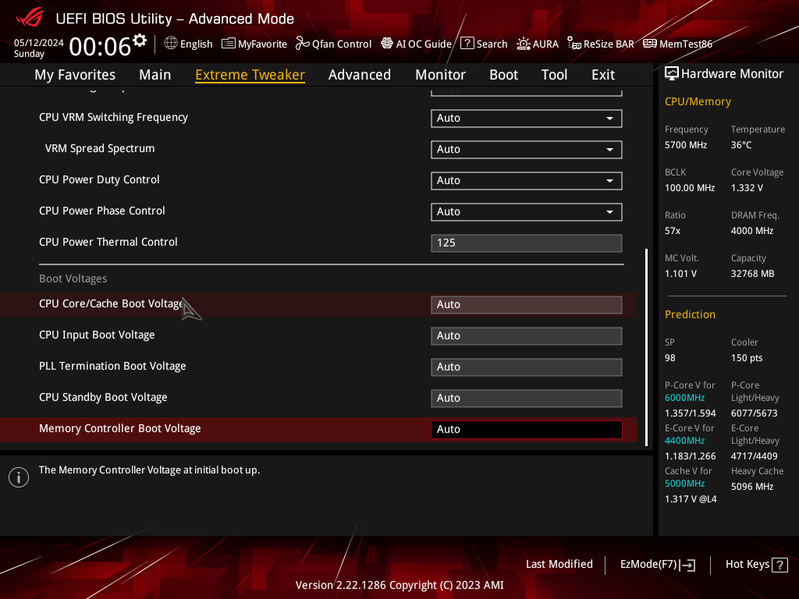The height and width of the screenshot is (599, 799).
Task: Click the Qfan Control fan icon
Action: click(x=302, y=44)
